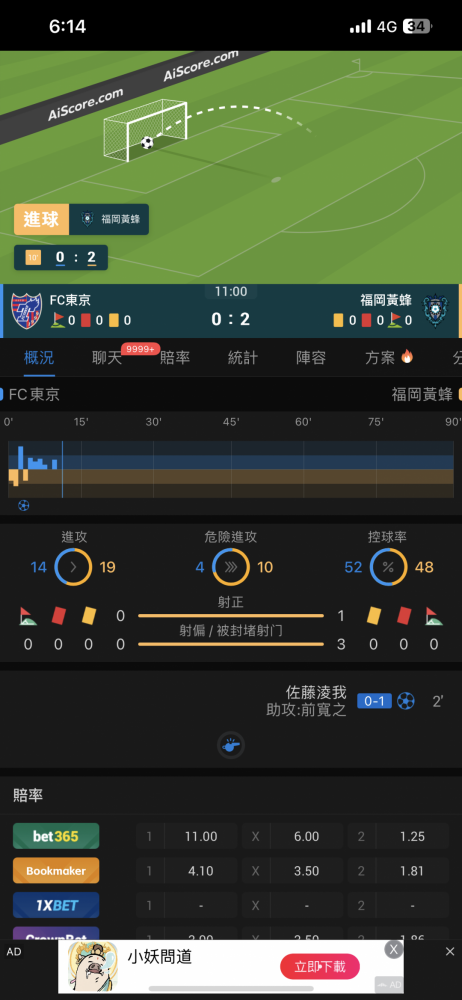Tap the 控球率 possession percent circle
The height and width of the screenshot is (1000, 462).
tap(389, 566)
